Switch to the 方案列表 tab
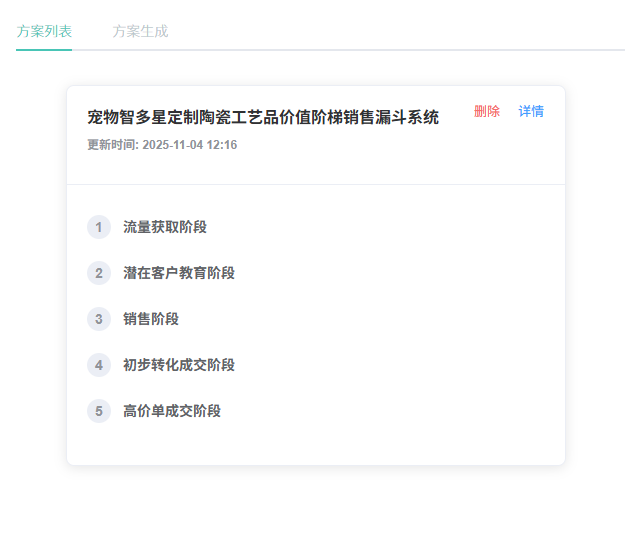 (x=44, y=31)
